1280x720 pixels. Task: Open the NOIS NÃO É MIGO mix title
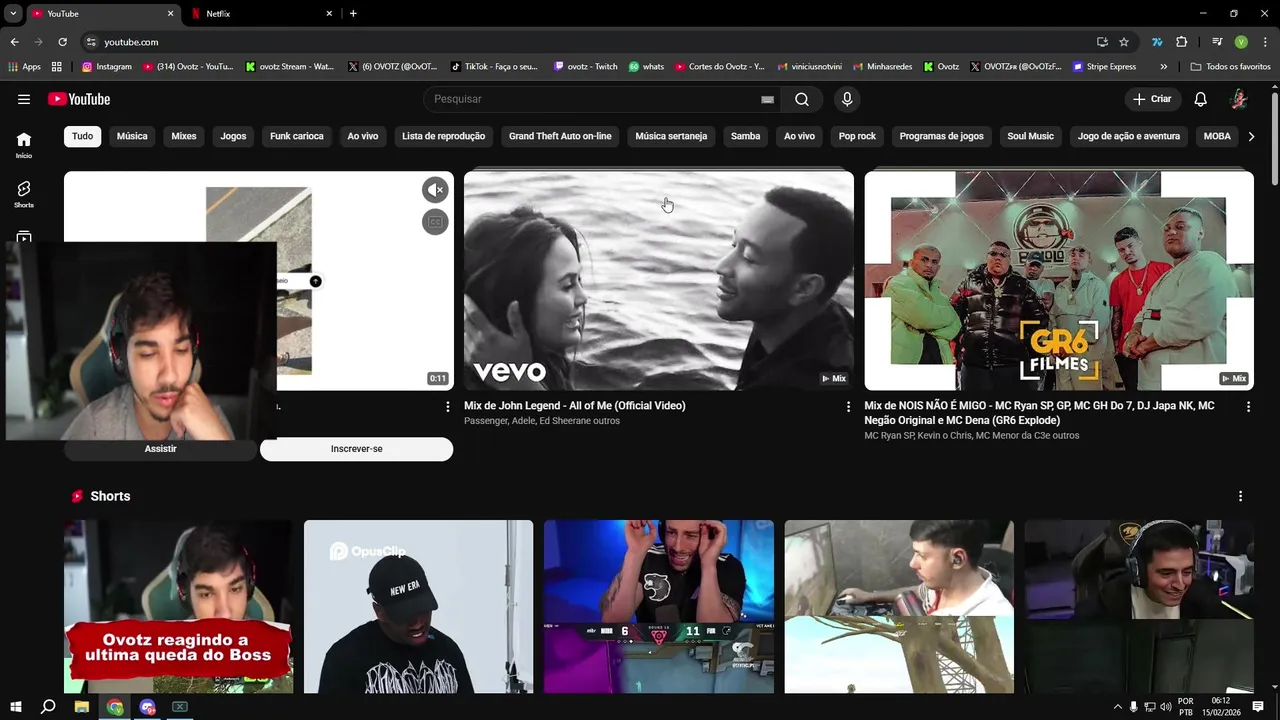pos(1039,412)
